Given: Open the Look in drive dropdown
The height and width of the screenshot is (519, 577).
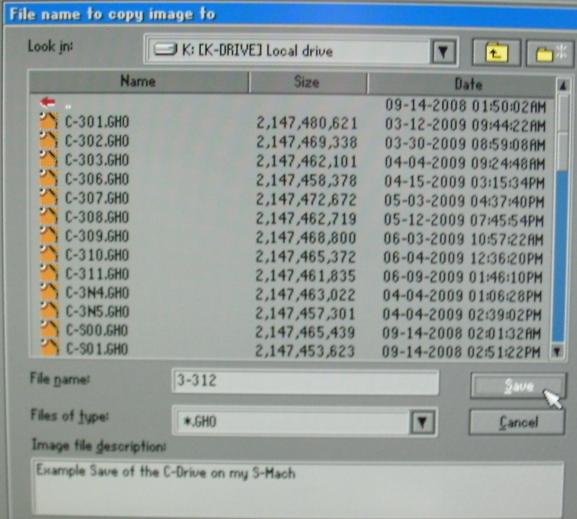Looking at the screenshot, I should tap(443, 52).
